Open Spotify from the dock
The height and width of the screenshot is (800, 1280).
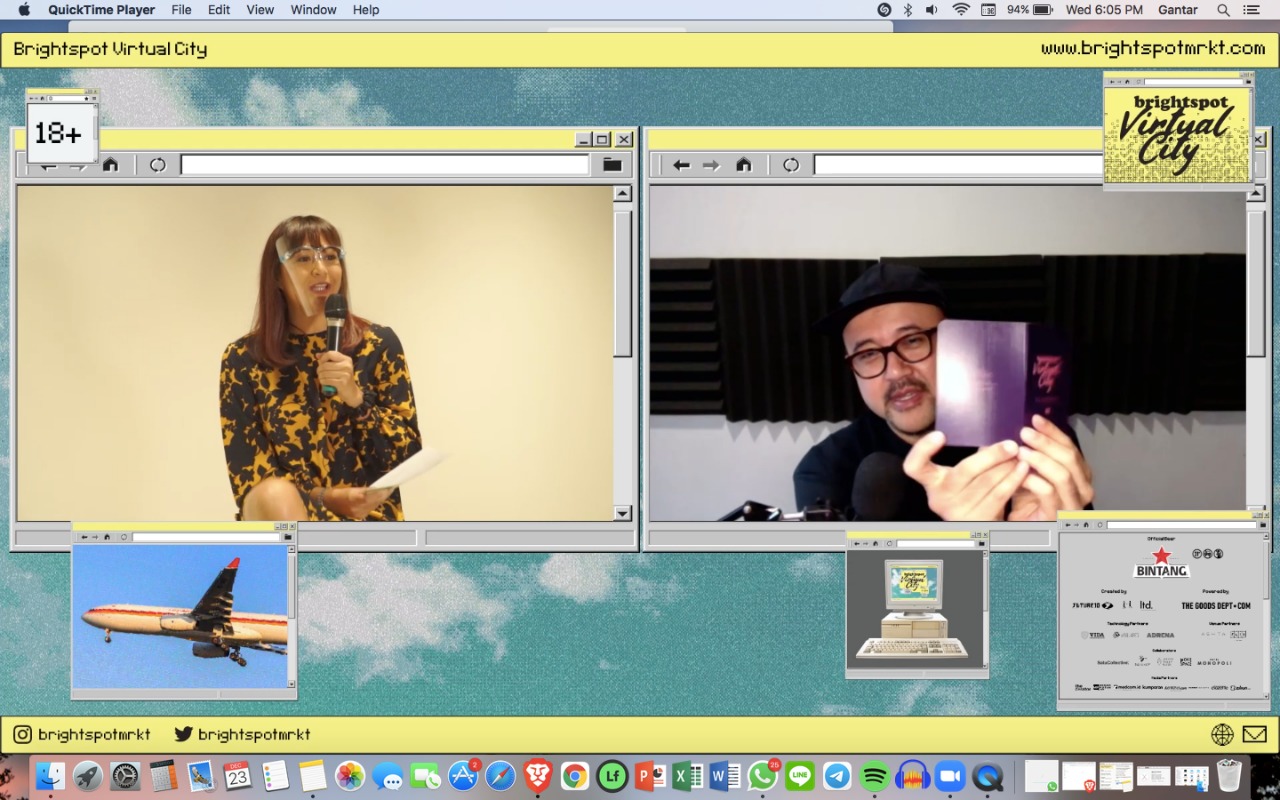[x=875, y=776]
